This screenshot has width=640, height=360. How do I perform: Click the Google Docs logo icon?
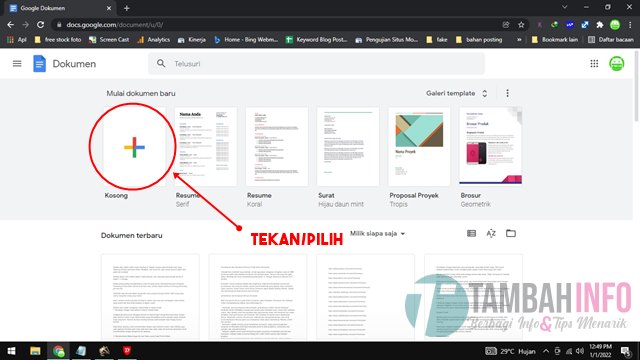(40, 64)
